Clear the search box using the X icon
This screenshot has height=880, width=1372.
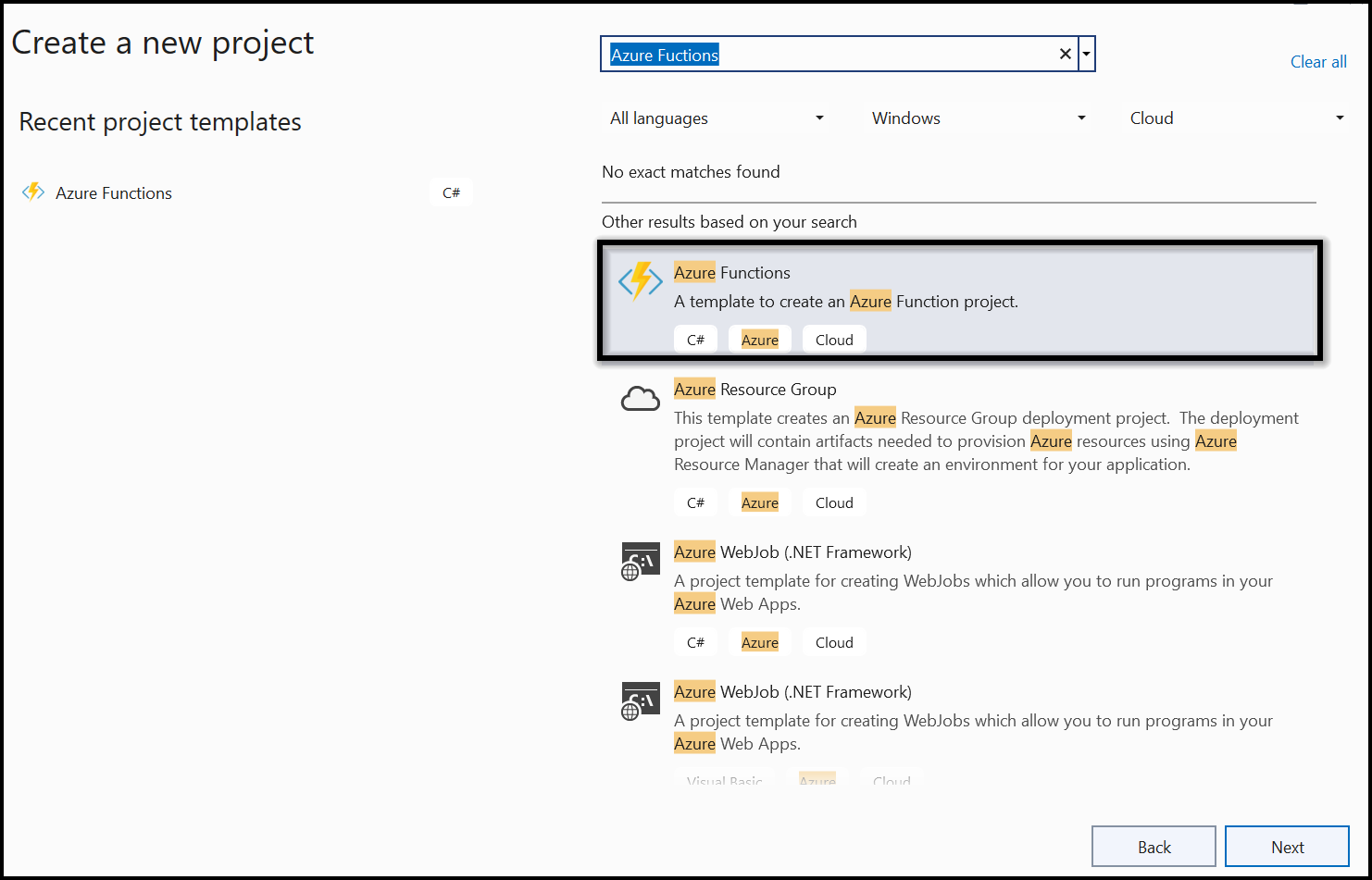1065,54
